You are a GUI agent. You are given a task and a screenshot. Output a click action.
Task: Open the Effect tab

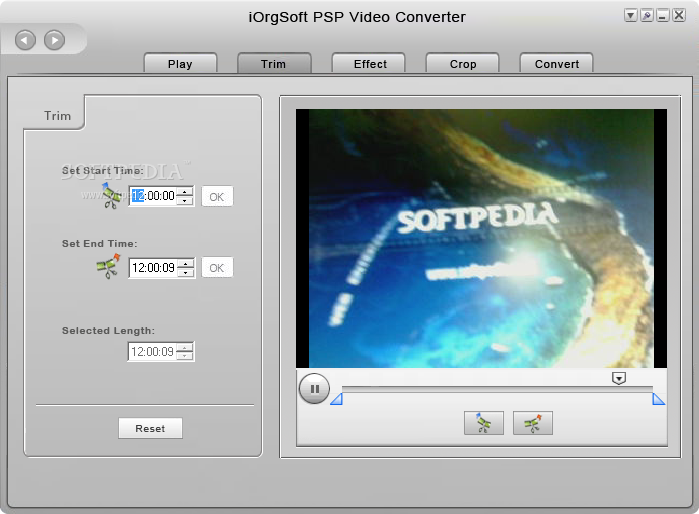coord(370,64)
